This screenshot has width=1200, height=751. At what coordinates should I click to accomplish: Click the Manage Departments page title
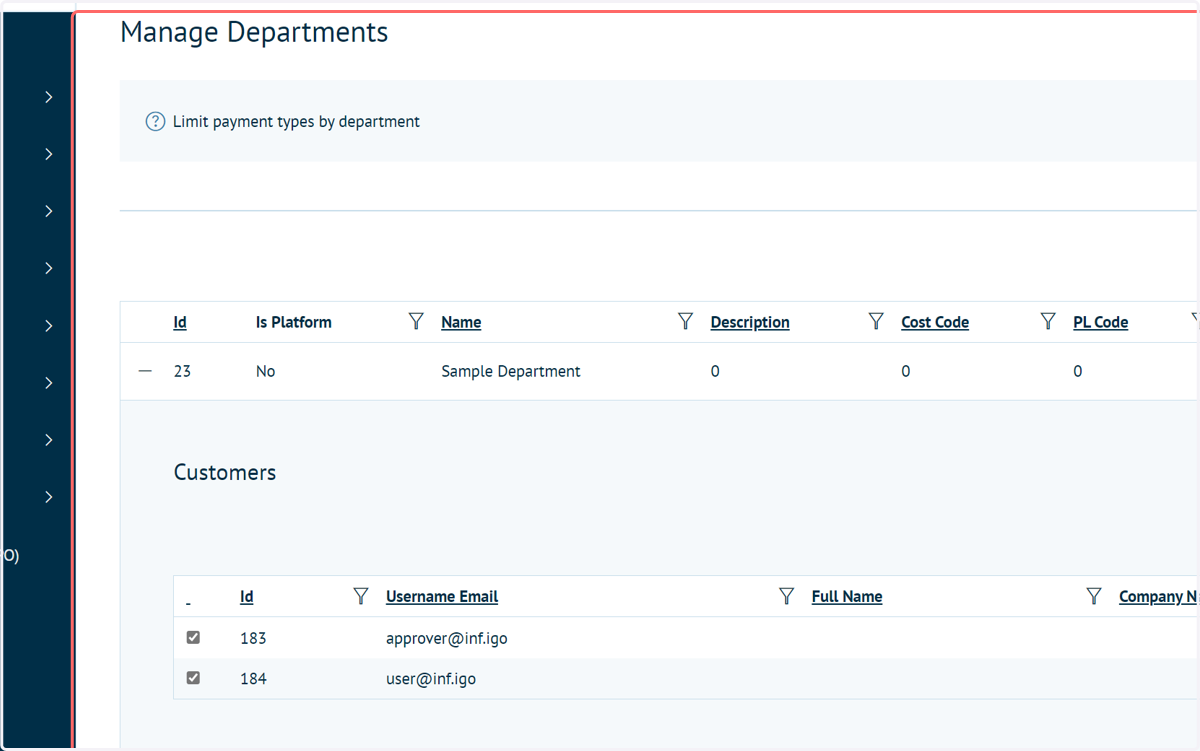(x=254, y=32)
